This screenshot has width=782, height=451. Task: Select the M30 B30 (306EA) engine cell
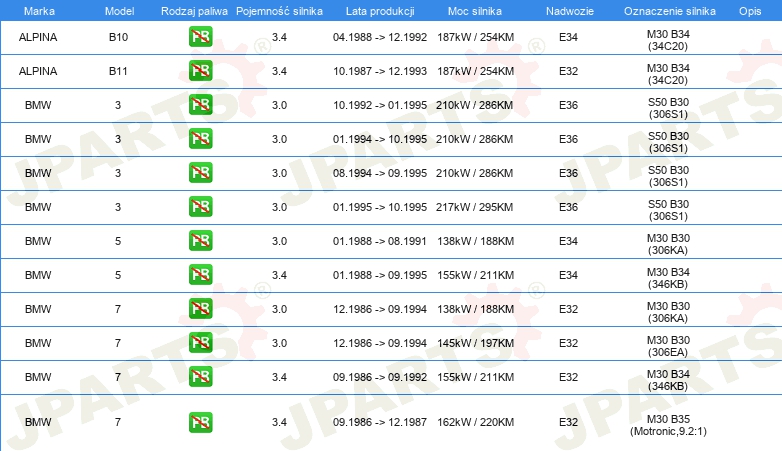(668, 346)
